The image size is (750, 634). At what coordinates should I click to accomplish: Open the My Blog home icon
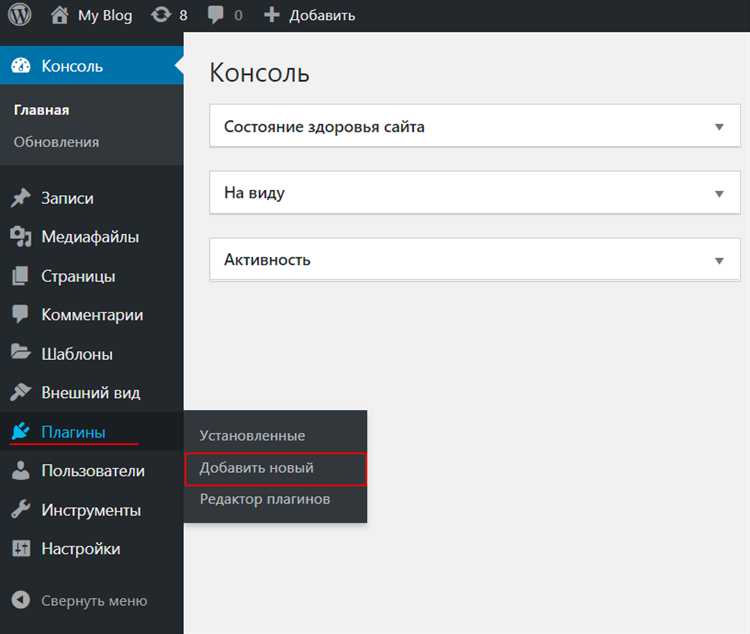click(60, 16)
